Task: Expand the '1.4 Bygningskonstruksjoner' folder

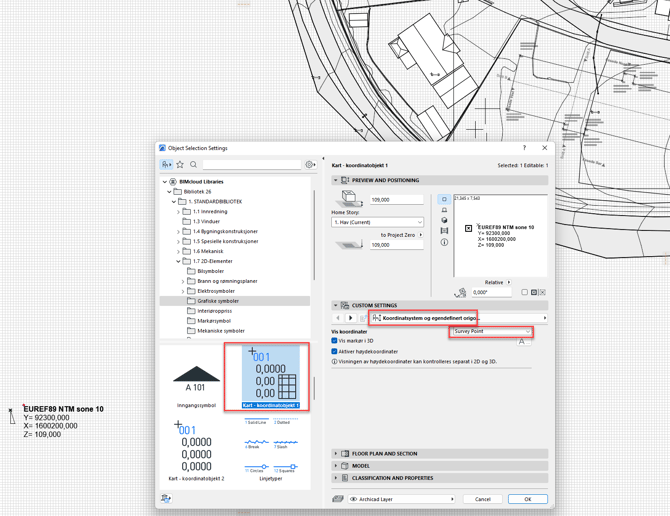Action: click(x=179, y=232)
